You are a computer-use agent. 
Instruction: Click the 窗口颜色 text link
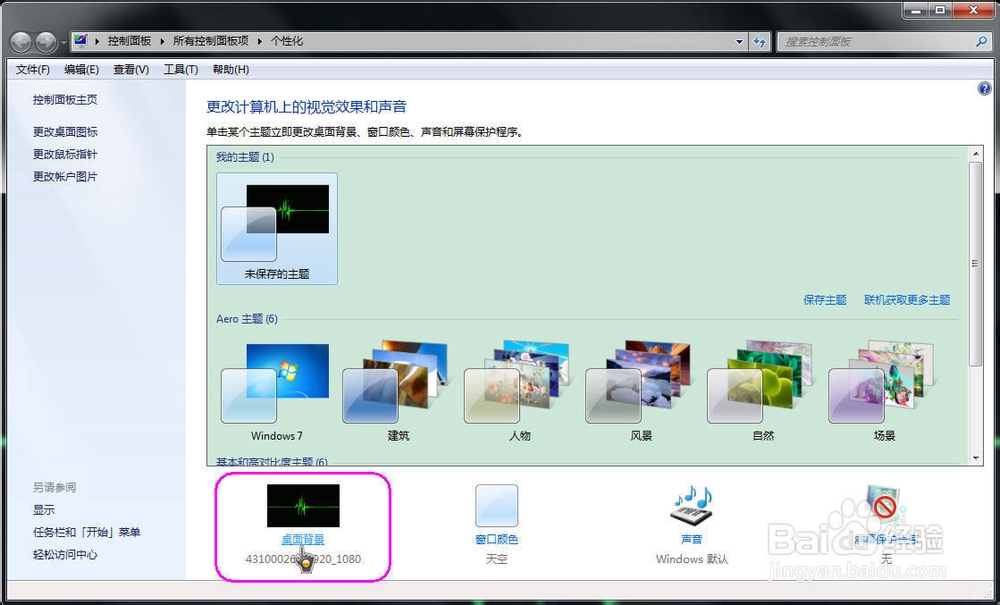pos(496,539)
